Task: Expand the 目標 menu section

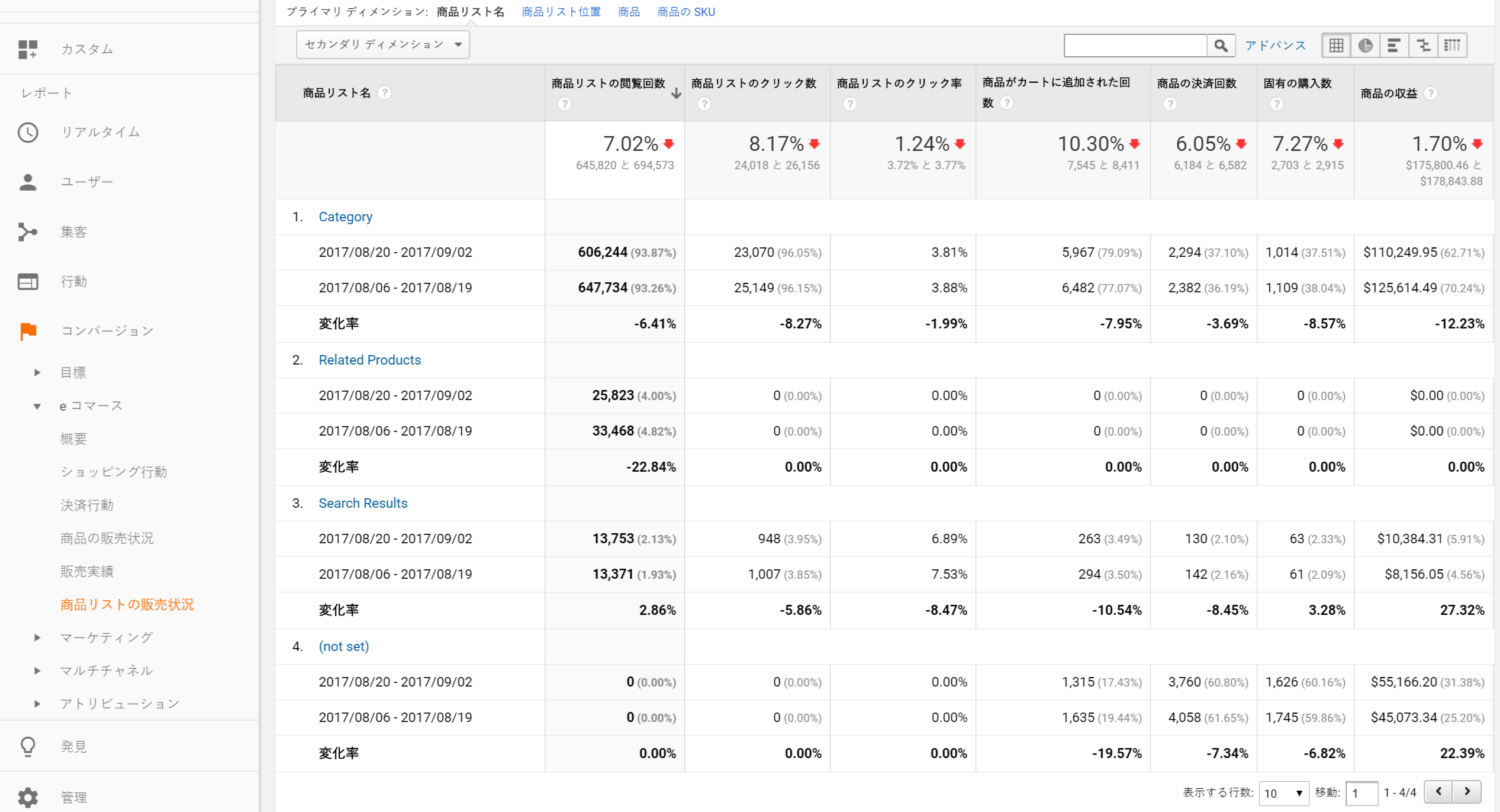Action: (x=37, y=372)
